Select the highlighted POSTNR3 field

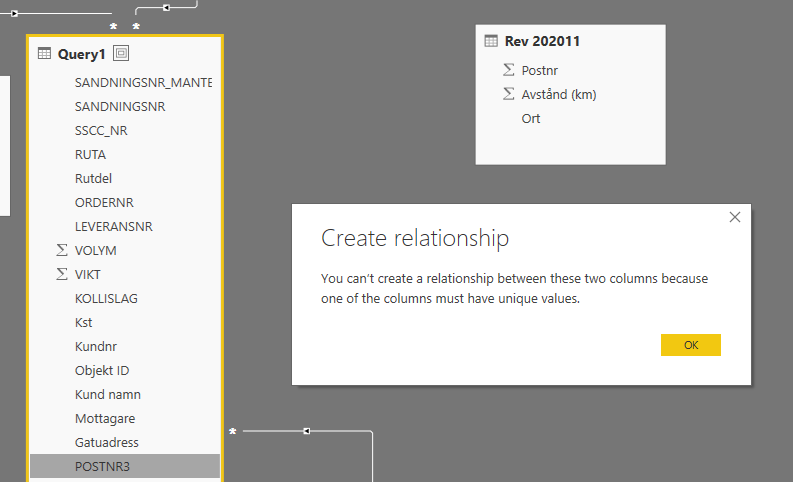pos(125,466)
